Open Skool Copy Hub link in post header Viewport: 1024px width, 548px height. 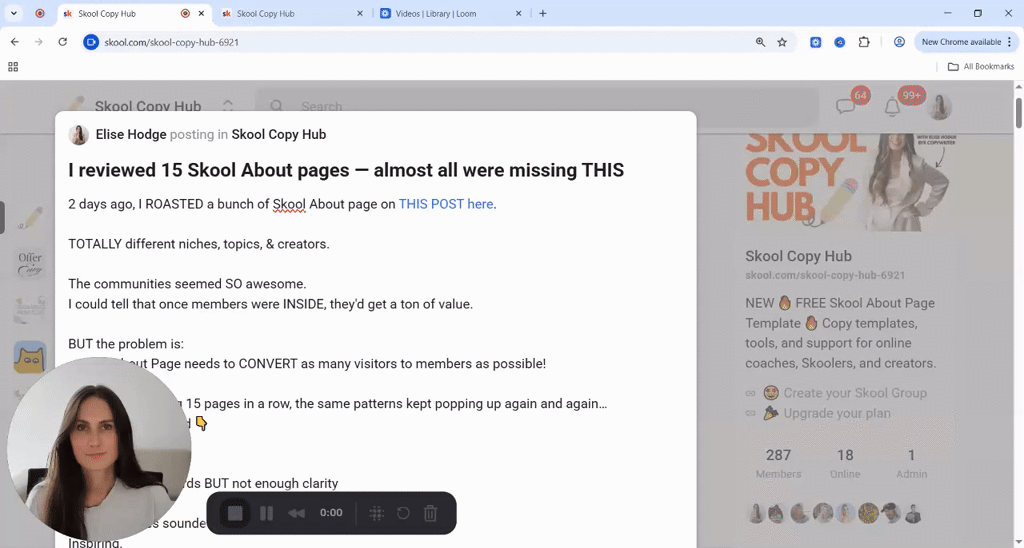click(x=279, y=135)
